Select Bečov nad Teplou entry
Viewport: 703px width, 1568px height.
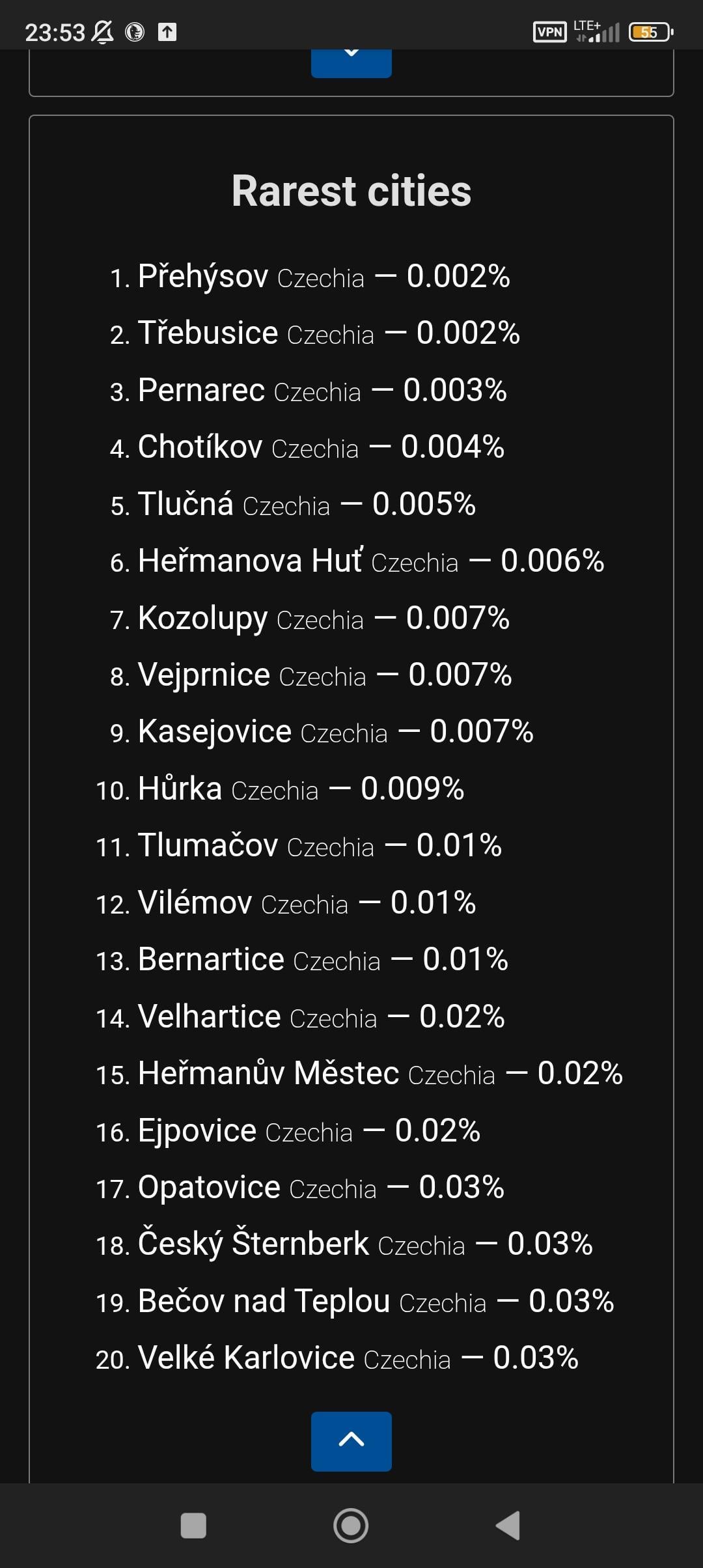click(x=355, y=1302)
